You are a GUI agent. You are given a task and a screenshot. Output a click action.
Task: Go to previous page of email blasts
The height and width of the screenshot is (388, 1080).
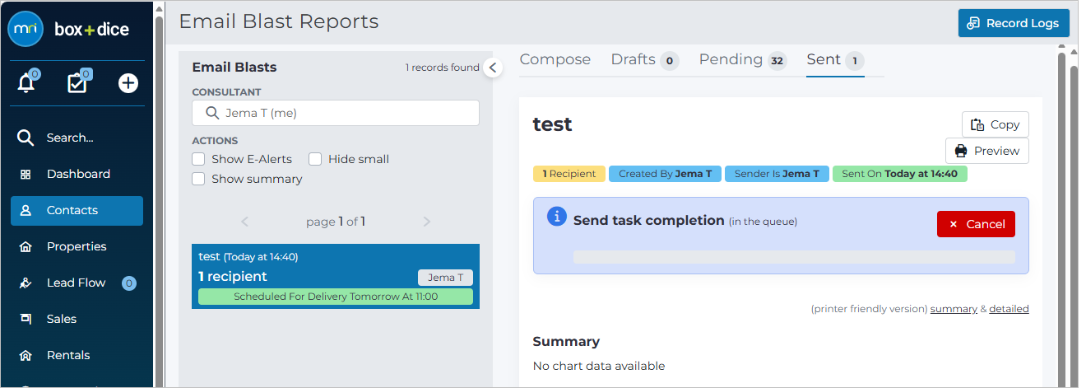pyautogui.click(x=245, y=222)
